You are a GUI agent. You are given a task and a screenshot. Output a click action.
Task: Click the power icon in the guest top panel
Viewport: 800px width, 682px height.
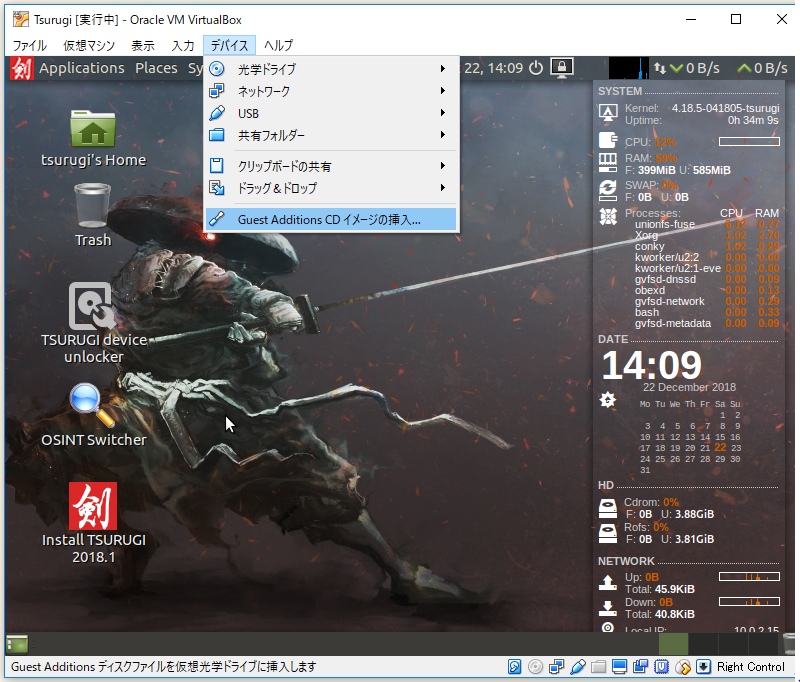[x=536, y=68]
